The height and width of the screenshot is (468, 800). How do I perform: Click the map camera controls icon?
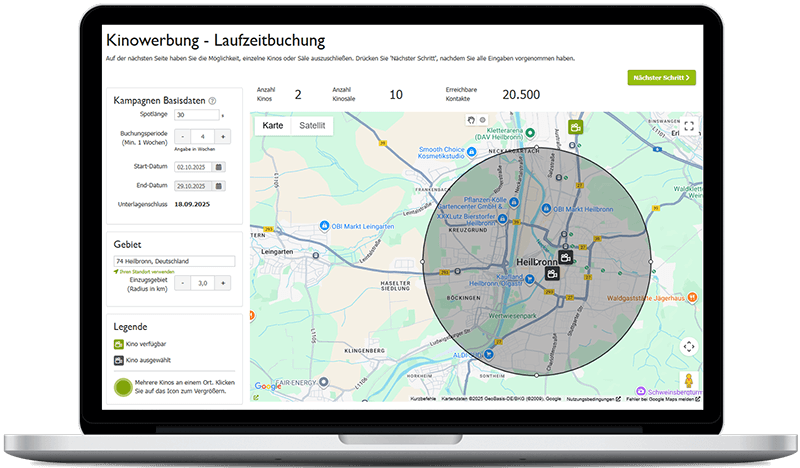pos(688,346)
